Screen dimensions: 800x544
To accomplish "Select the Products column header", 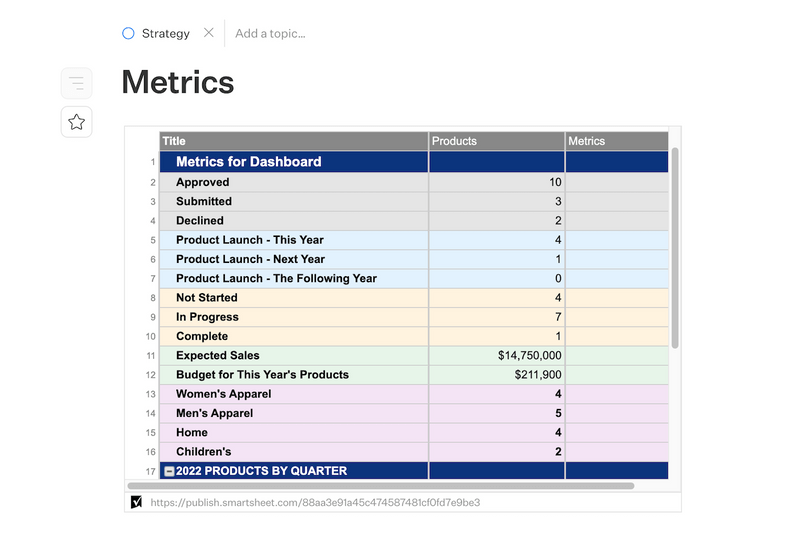I will (x=496, y=141).
